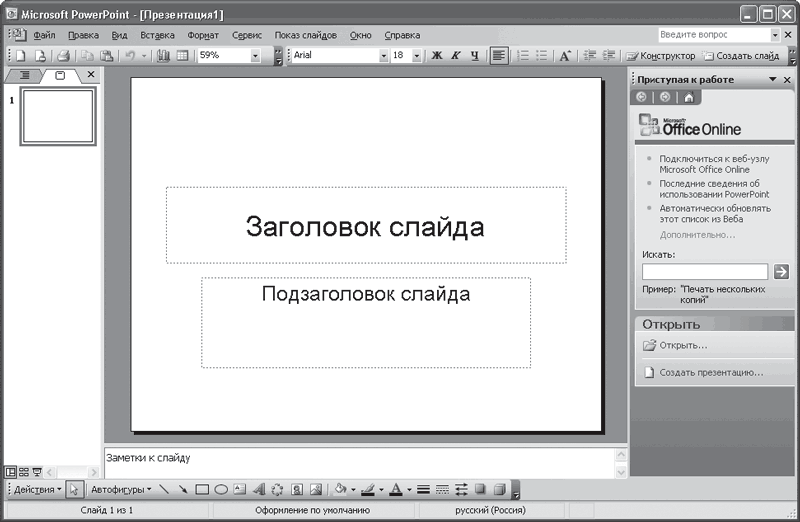Toggle italic formatting (К)
The height and width of the screenshot is (522, 800).
456,56
